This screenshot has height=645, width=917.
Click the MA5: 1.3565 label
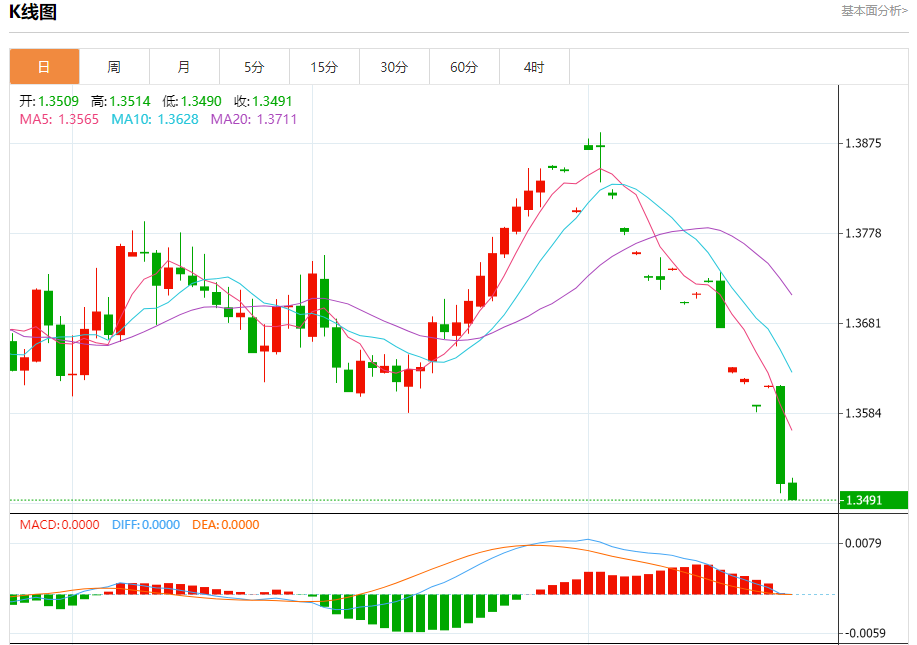click(59, 119)
